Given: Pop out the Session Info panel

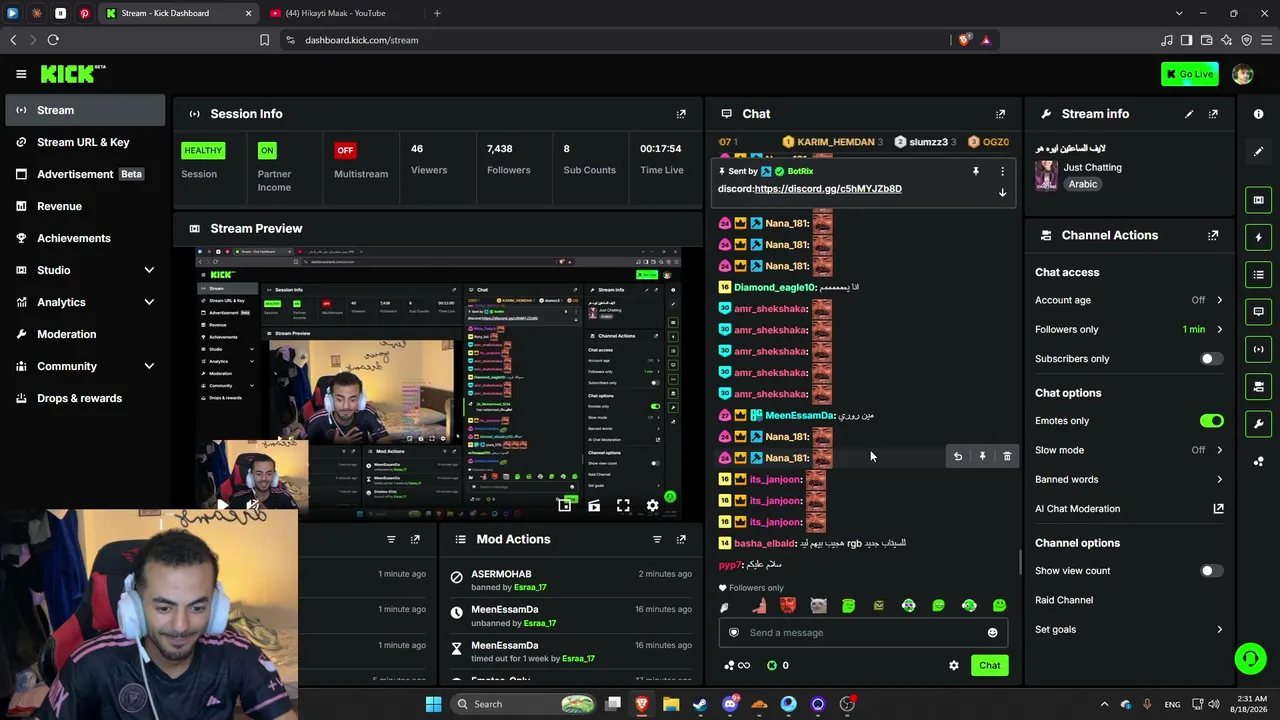Looking at the screenshot, I should click(x=681, y=114).
